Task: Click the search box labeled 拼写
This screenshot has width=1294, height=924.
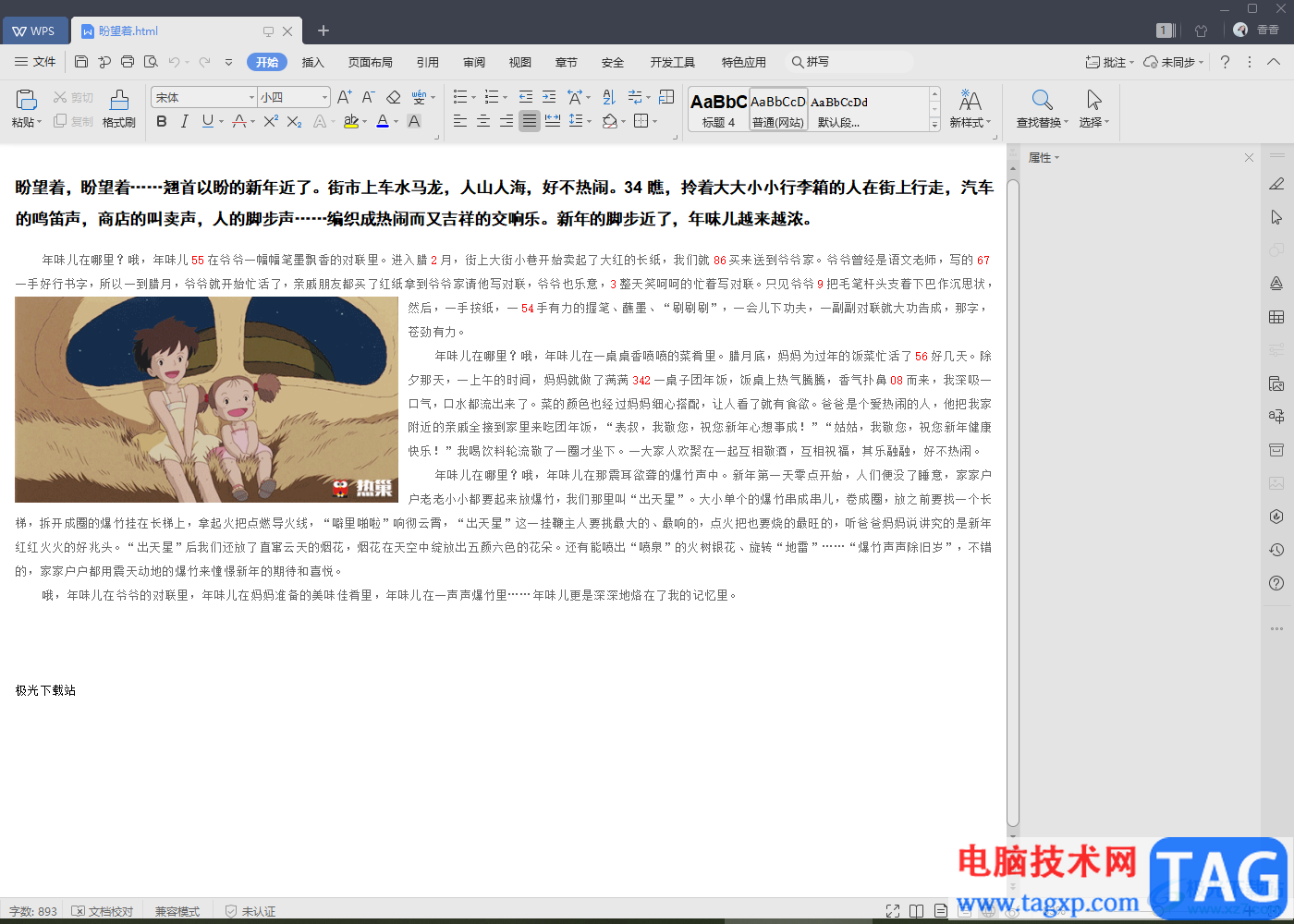Action: click(851, 62)
